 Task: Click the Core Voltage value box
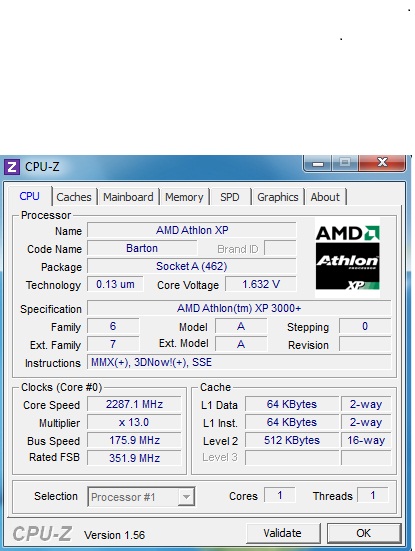pos(261,284)
